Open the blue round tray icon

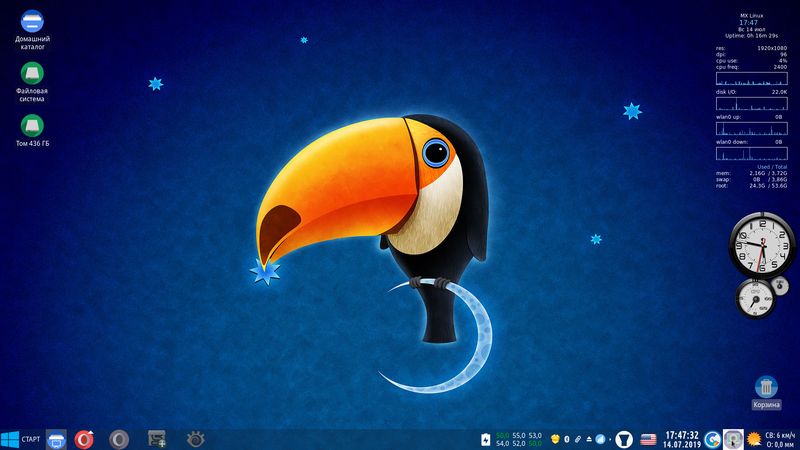[601, 439]
